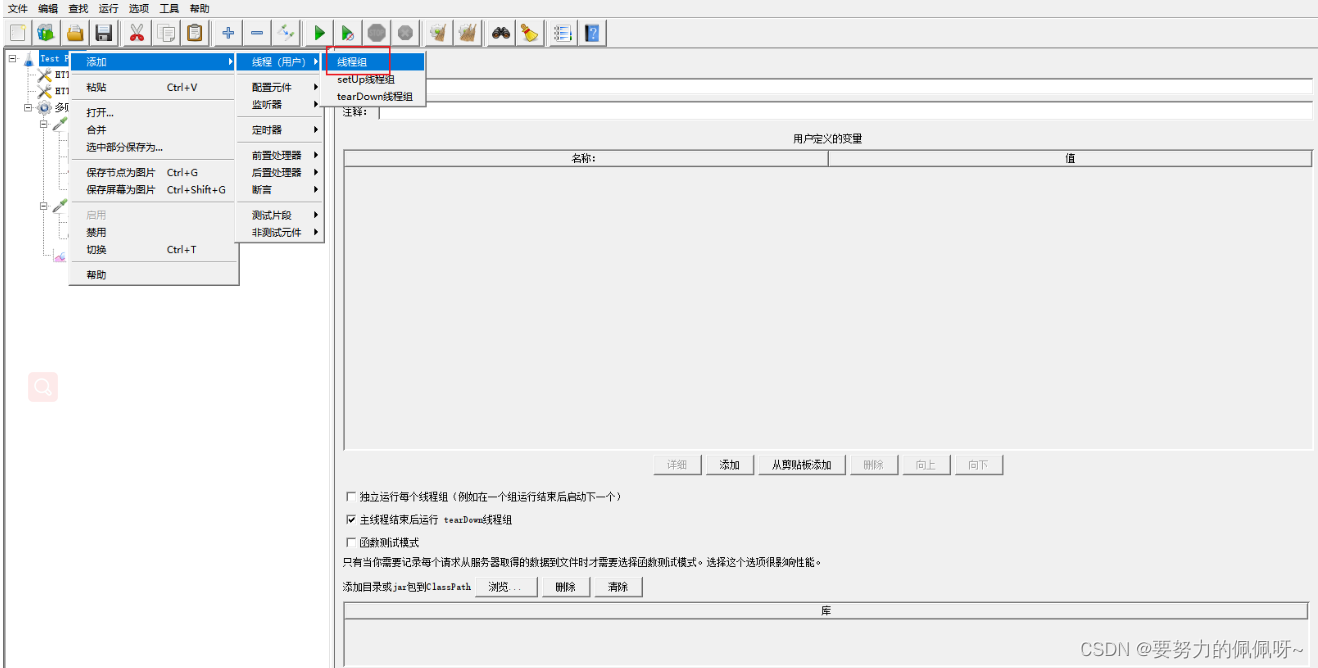The width and height of the screenshot is (1318, 668).
Task: Select 禁用 in the context menu
Action: pos(153,232)
